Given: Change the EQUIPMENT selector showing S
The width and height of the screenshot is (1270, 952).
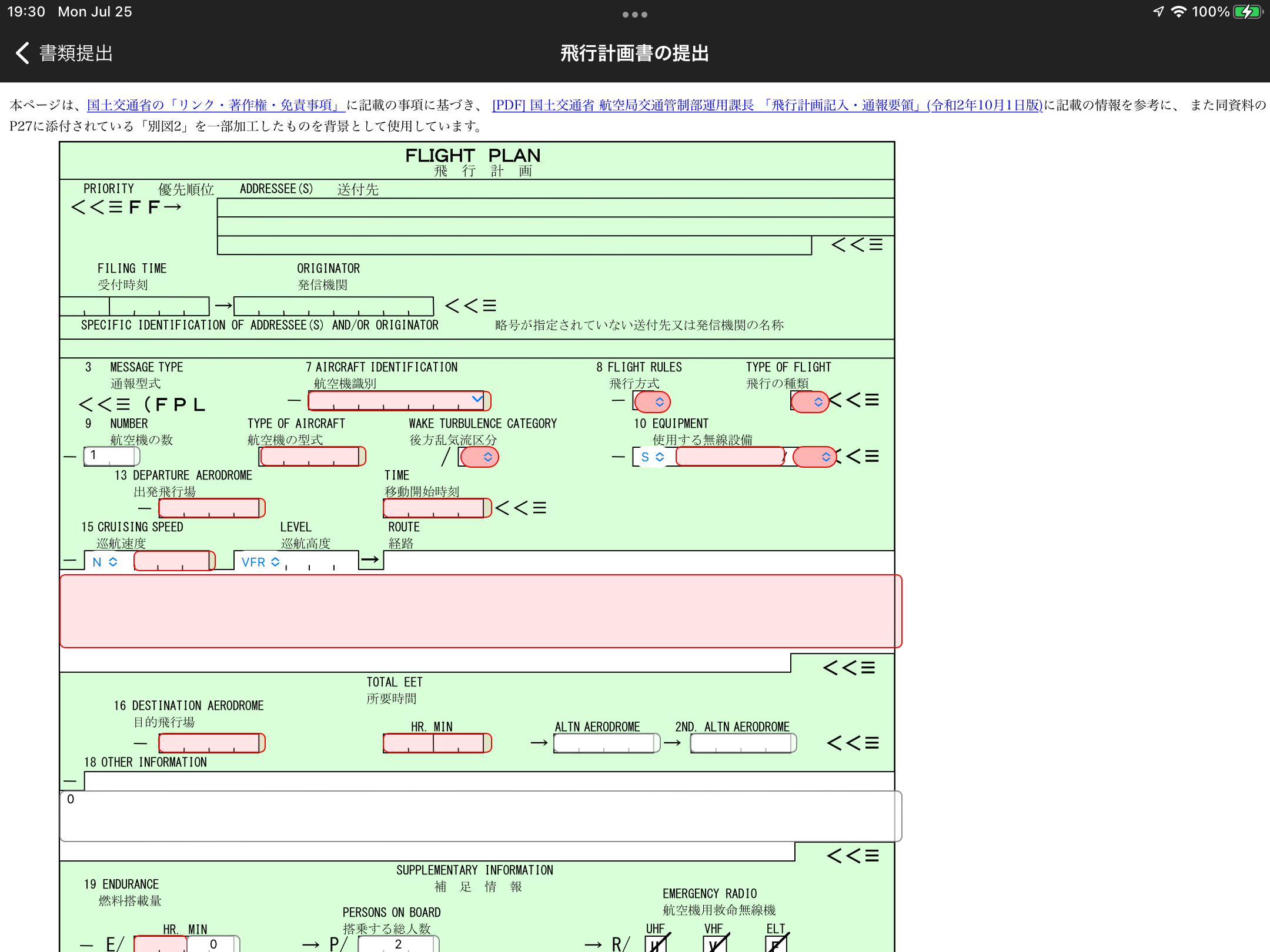Looking at the screenshot, I should click(x=651, y=457).
